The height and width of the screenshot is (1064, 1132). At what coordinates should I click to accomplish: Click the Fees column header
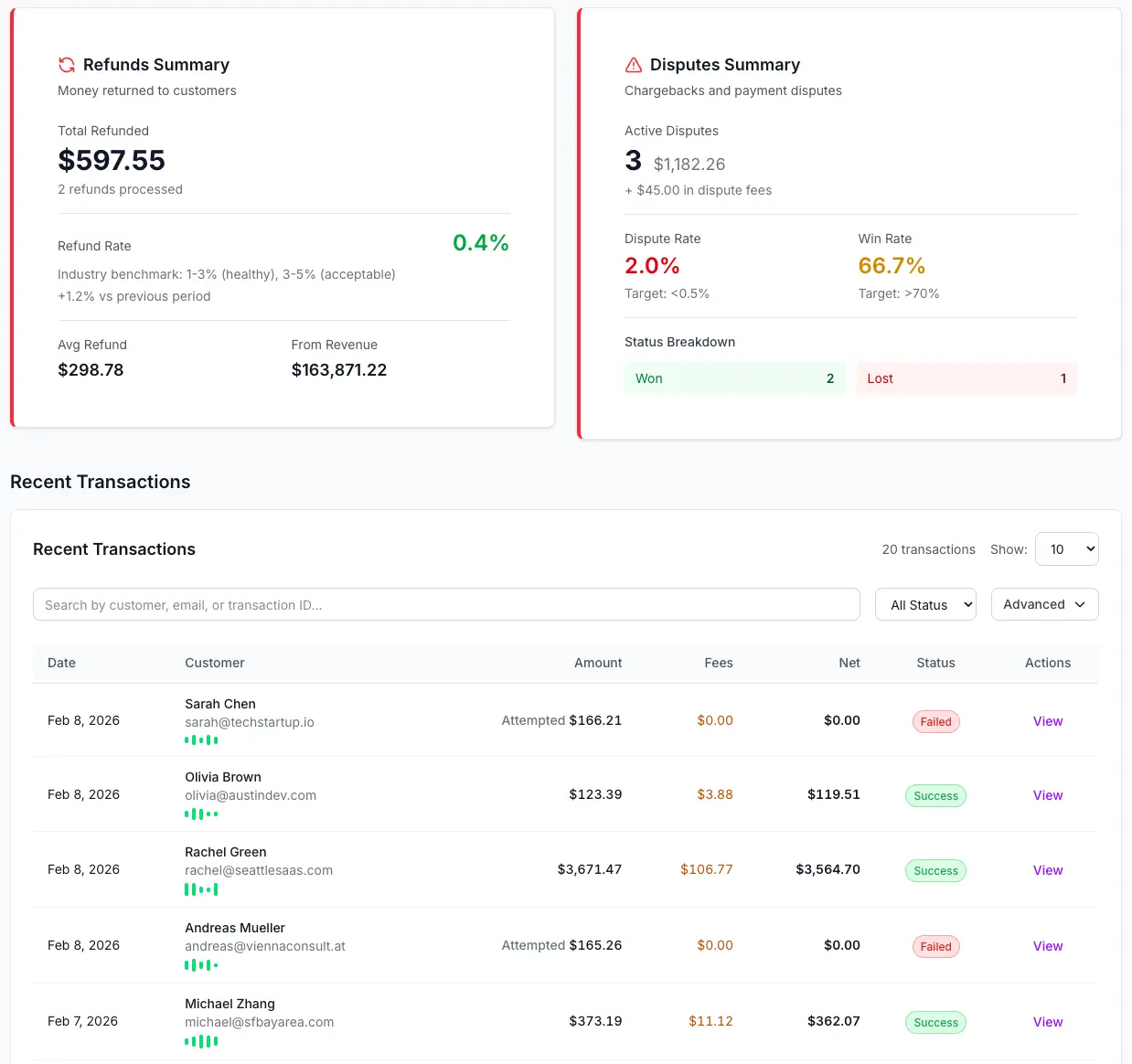click(x=719, y=663)
